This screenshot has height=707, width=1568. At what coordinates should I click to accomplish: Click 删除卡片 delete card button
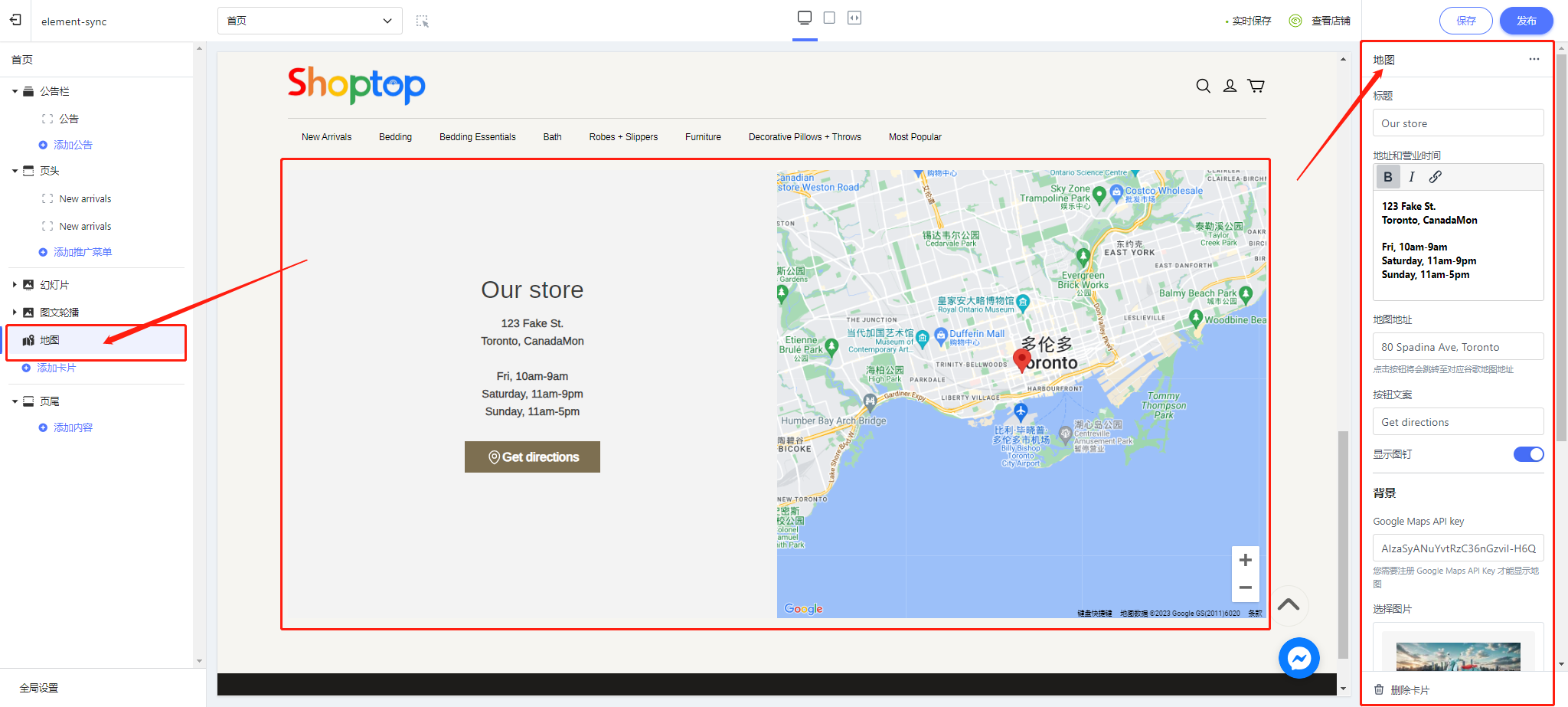pos(1402,690)
